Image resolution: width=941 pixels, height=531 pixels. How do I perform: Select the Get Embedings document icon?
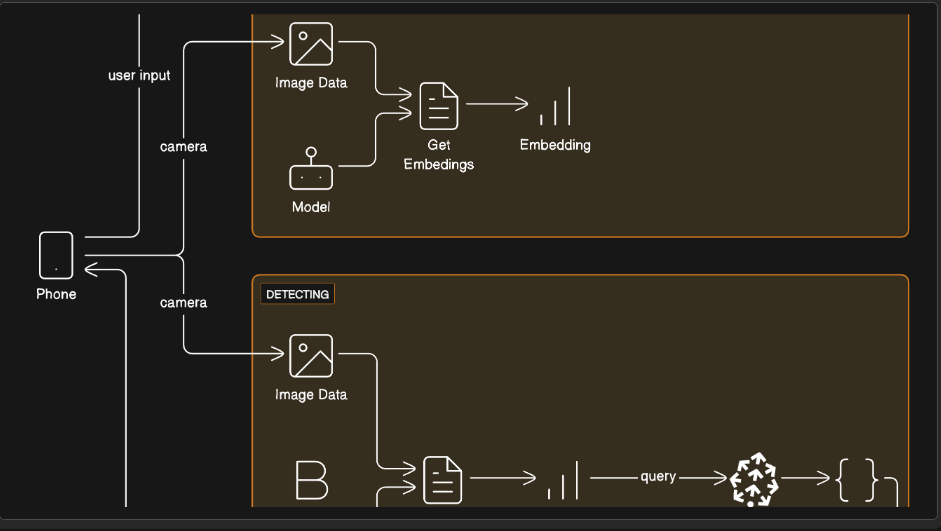click(x=439, y=105)
